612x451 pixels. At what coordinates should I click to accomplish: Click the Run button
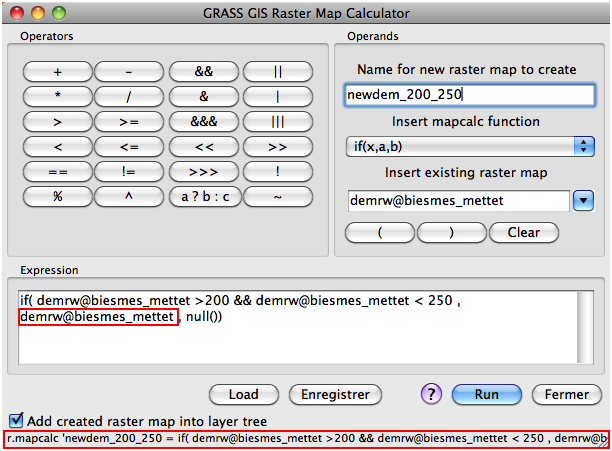pyautogui.click(x=486, y=394)
